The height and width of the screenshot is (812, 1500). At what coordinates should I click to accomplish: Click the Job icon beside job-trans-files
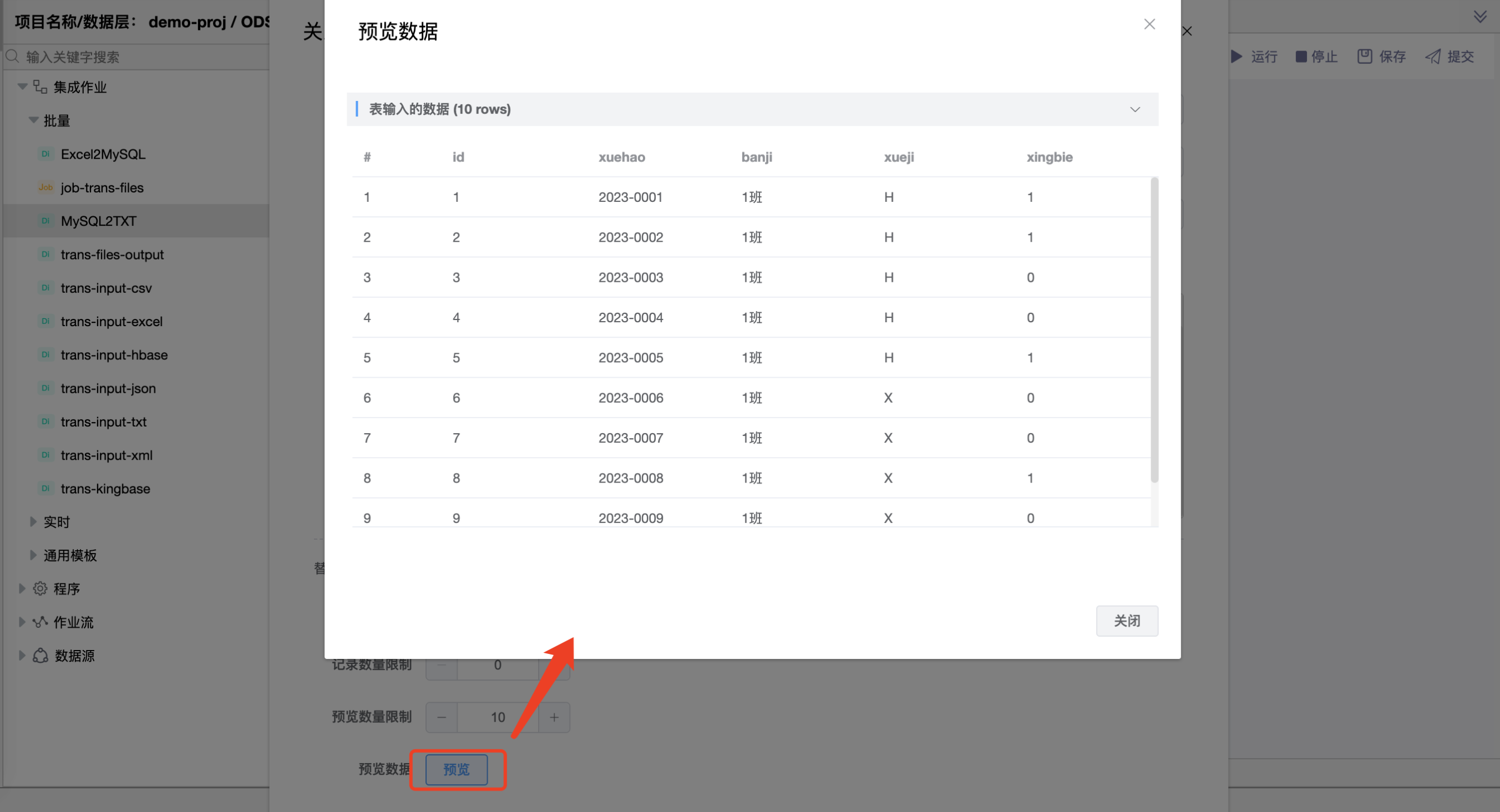[45, 187]
